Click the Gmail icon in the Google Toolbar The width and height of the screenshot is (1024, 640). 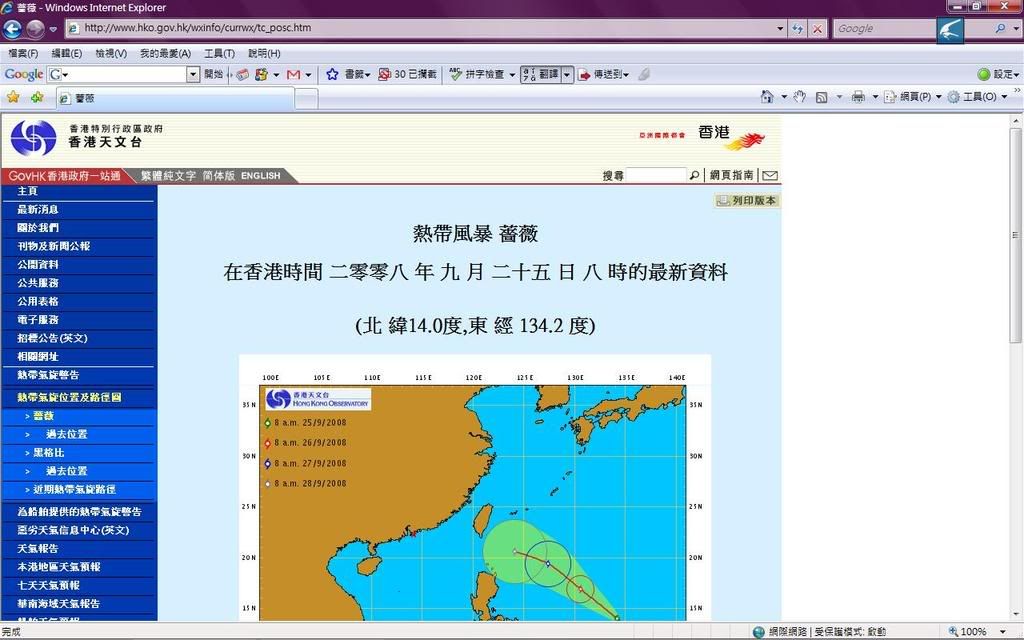coord(293,74)
